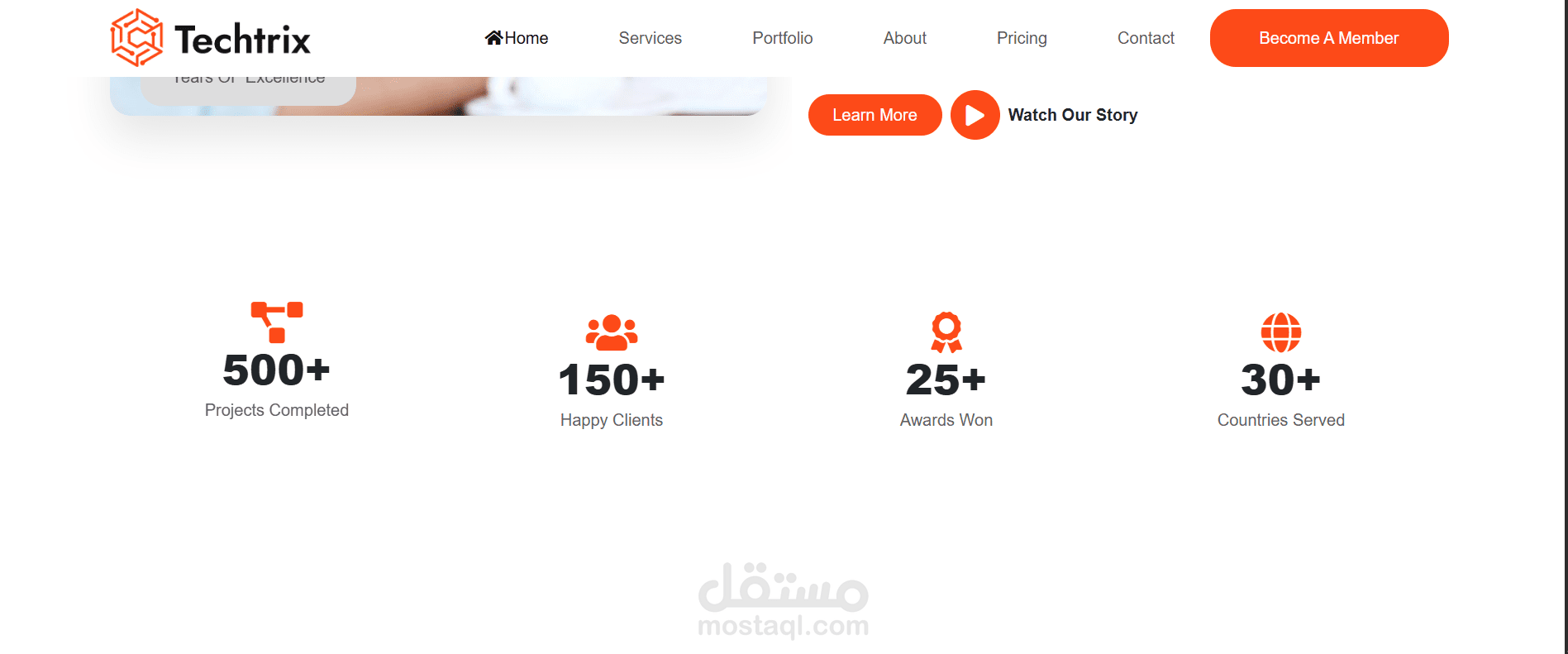Open the Portfolio nav link
The image size is (1568, 654).
pyautogui.click(x=783, y=38)
